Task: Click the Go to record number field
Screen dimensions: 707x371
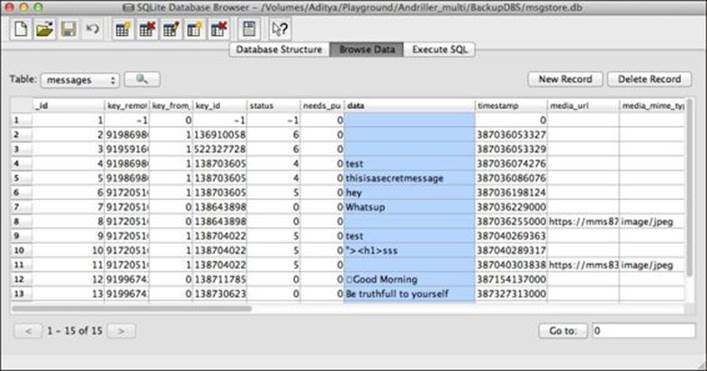Action: tap(643, 331)
